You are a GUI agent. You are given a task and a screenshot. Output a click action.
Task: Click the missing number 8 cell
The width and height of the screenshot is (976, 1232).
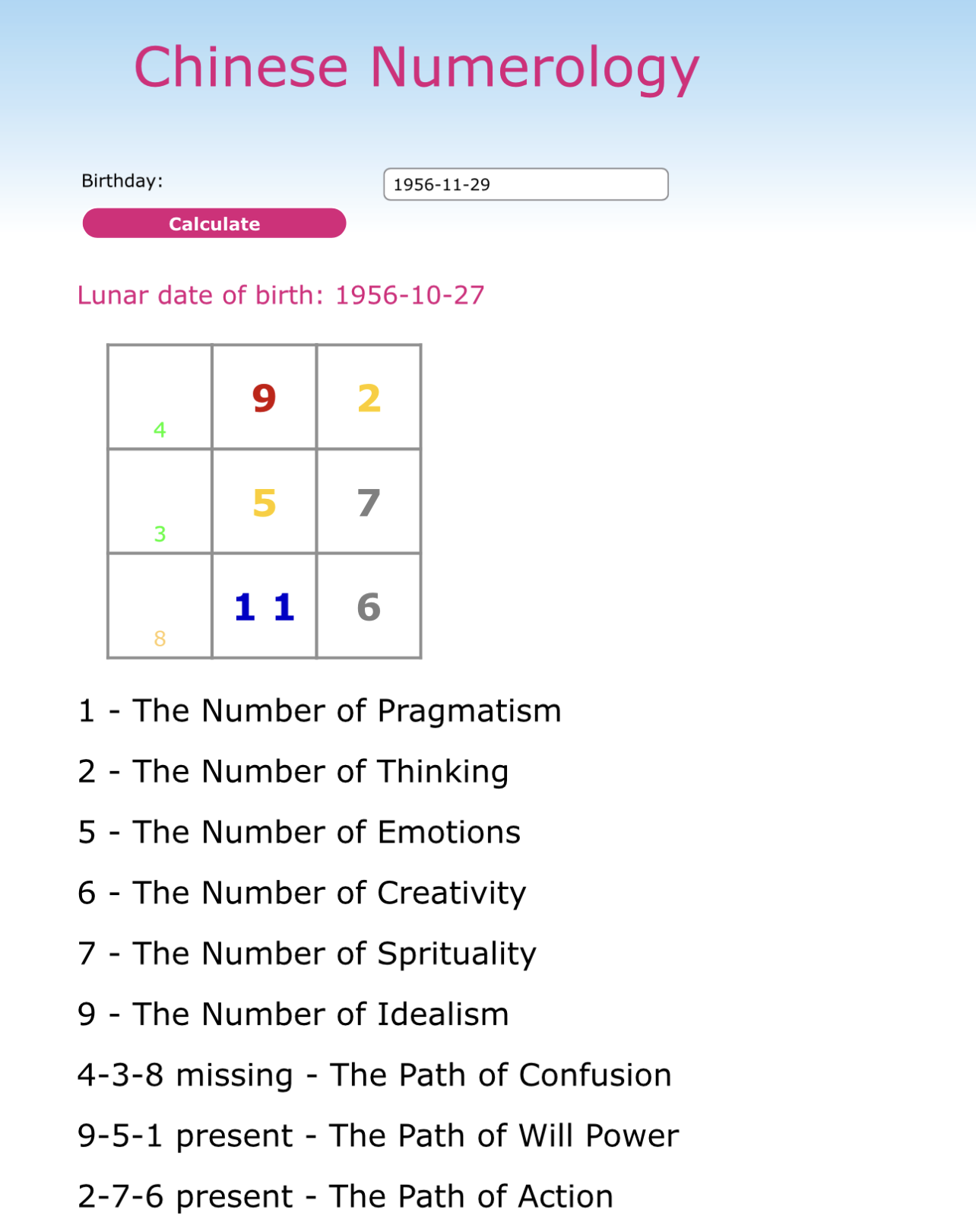[160, 606]
